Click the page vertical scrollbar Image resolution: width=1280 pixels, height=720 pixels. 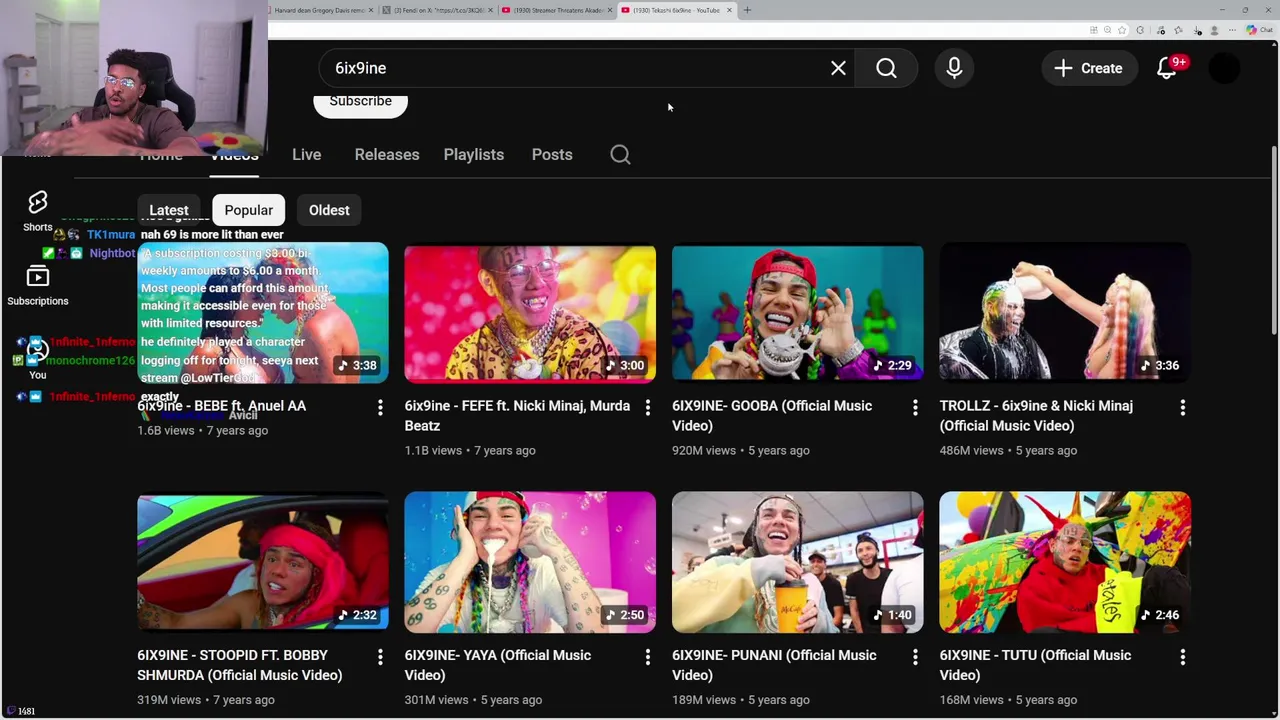click(x=1274, y=240)
